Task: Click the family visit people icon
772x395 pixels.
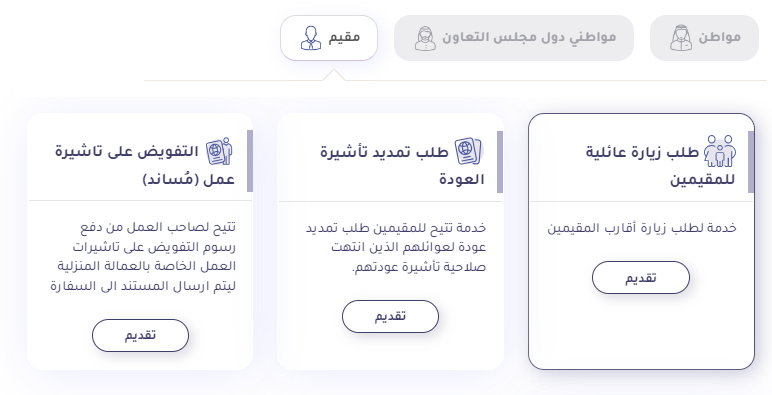Action: pos(720,151)
